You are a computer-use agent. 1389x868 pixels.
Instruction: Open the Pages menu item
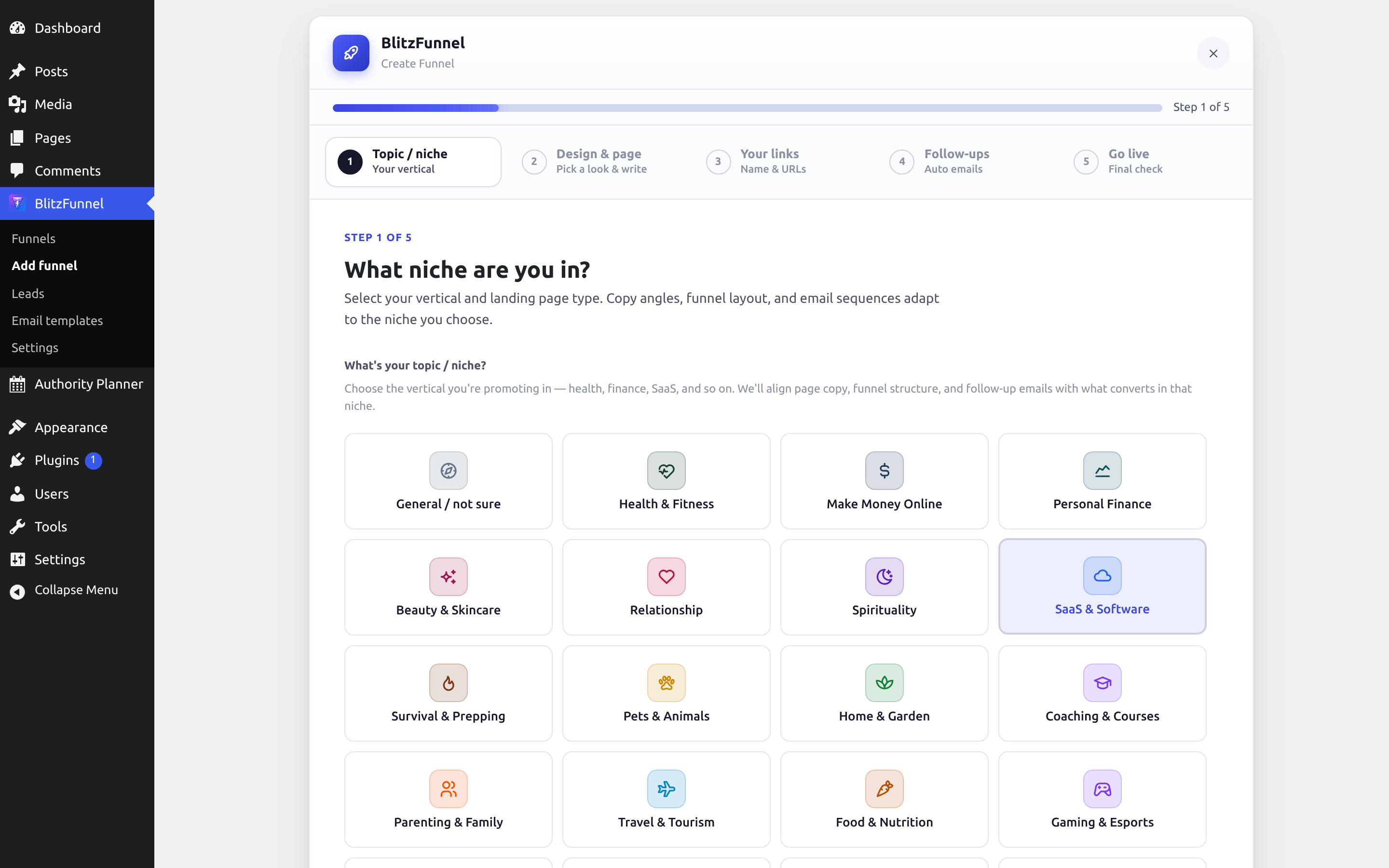click(77, 138)
